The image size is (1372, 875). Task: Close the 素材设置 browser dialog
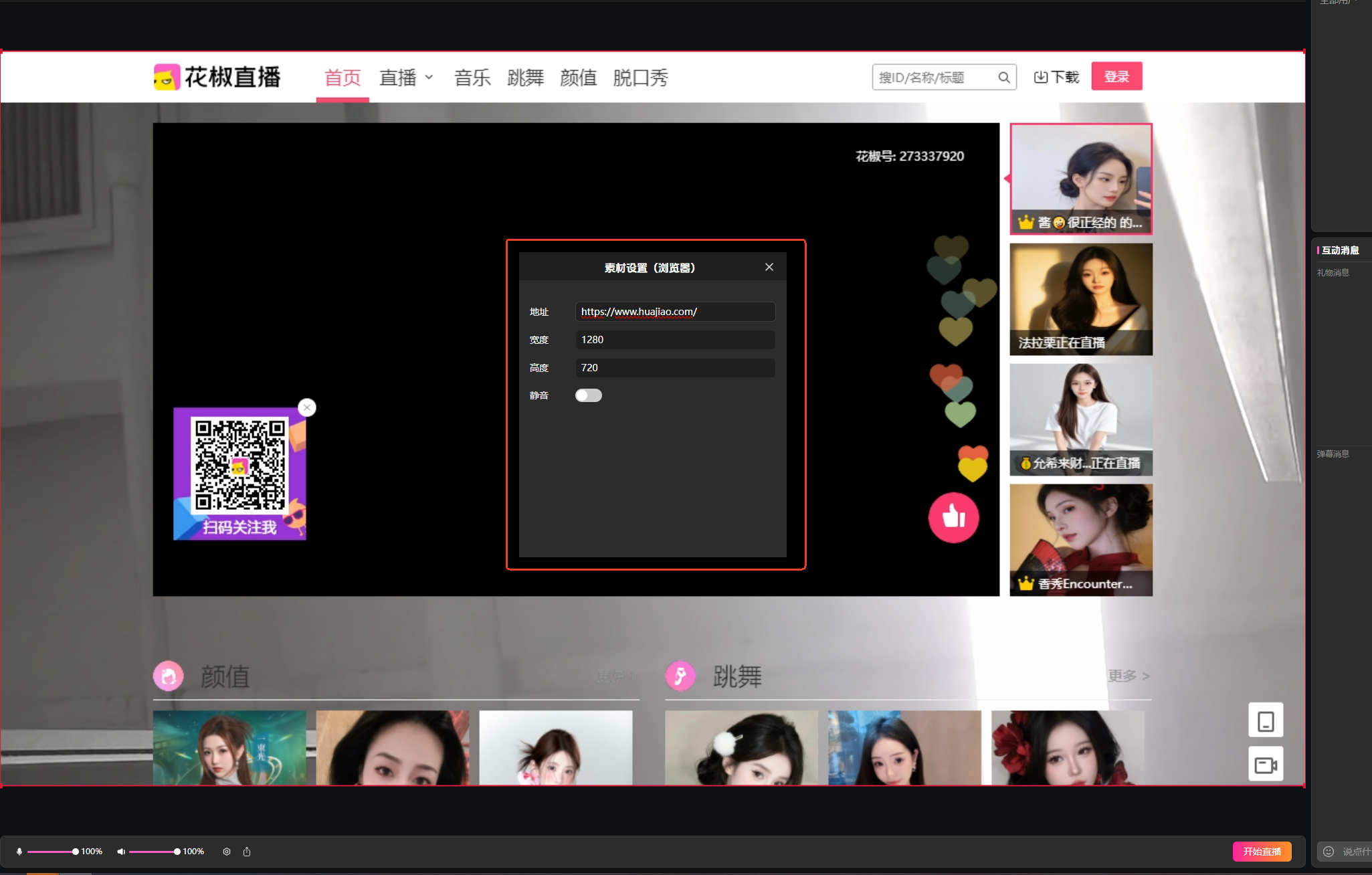769,267
